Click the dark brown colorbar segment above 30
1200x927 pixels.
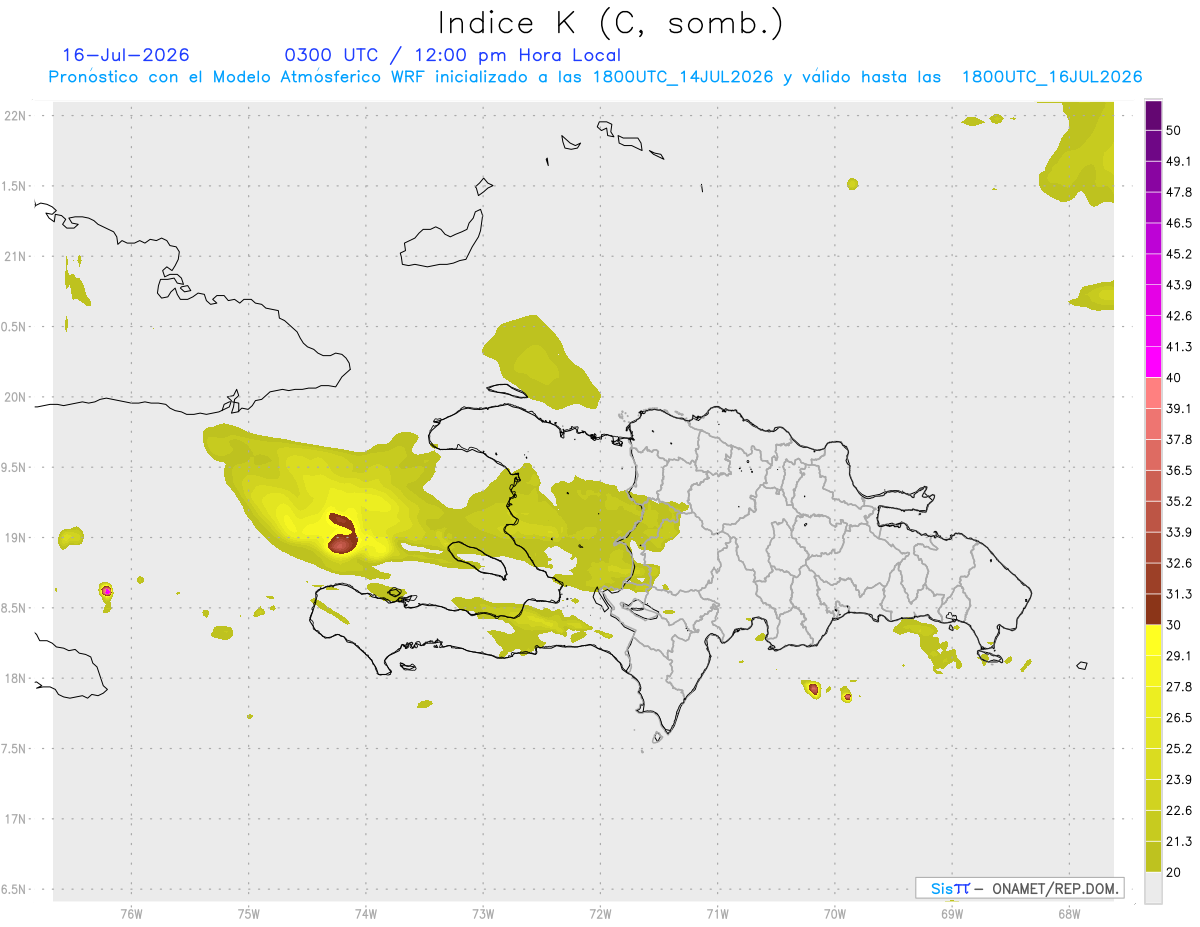point(1153,609)
